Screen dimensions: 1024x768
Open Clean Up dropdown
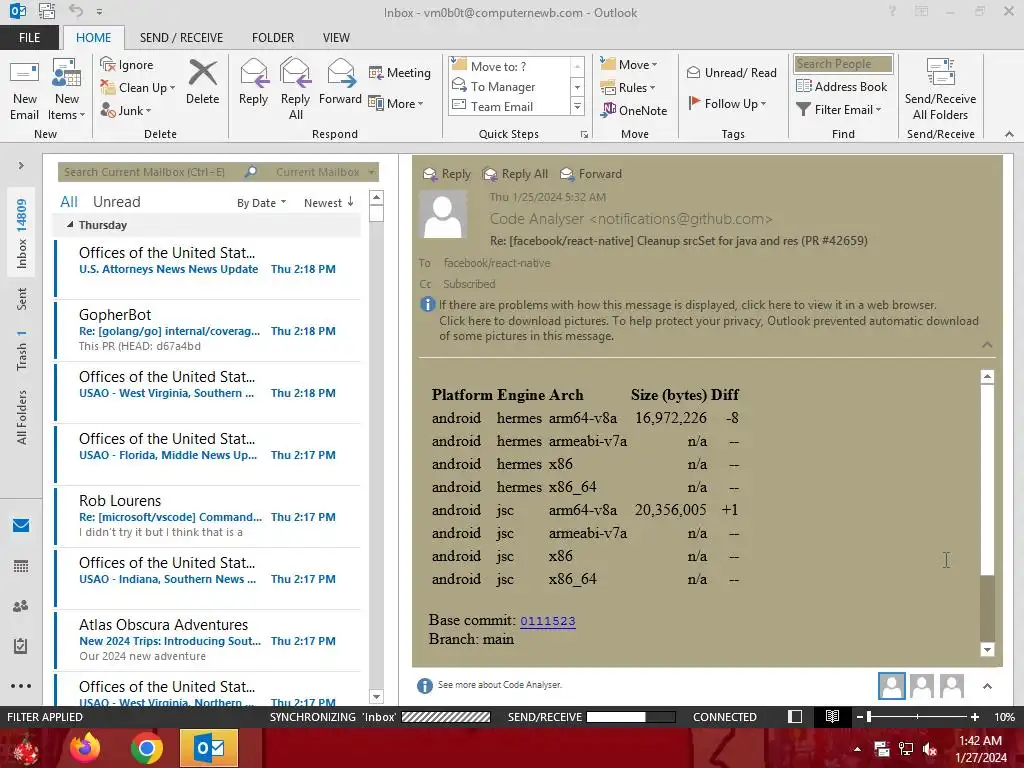click(138, 88)
